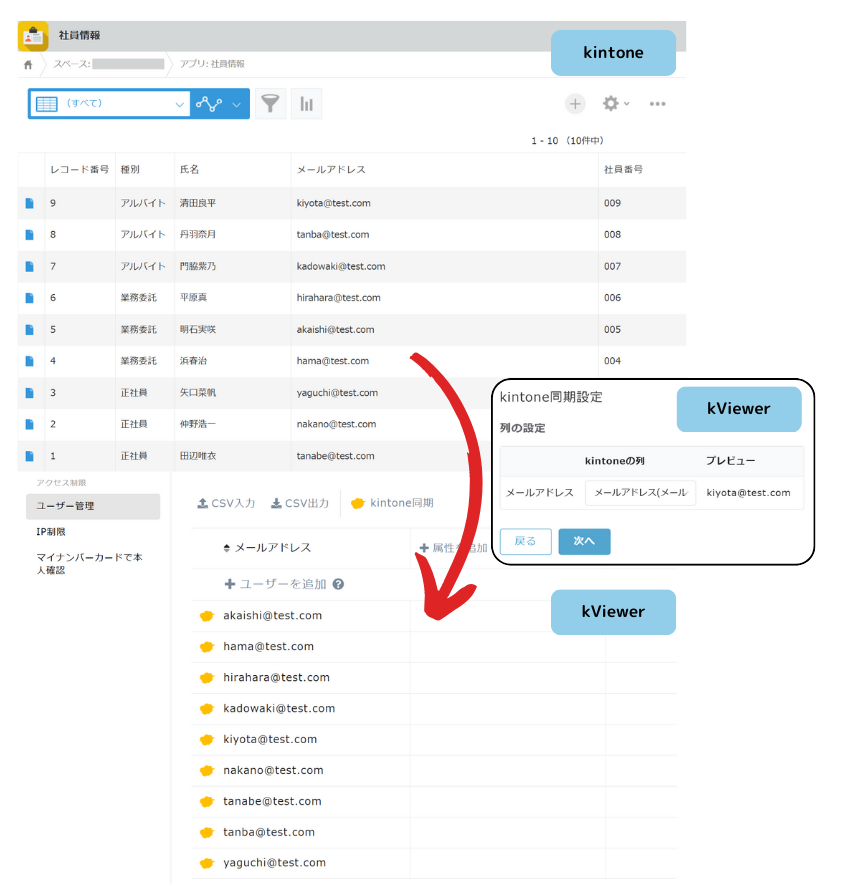Open app settings gear icon
850x893 pixels.
(x=611, y=104)
